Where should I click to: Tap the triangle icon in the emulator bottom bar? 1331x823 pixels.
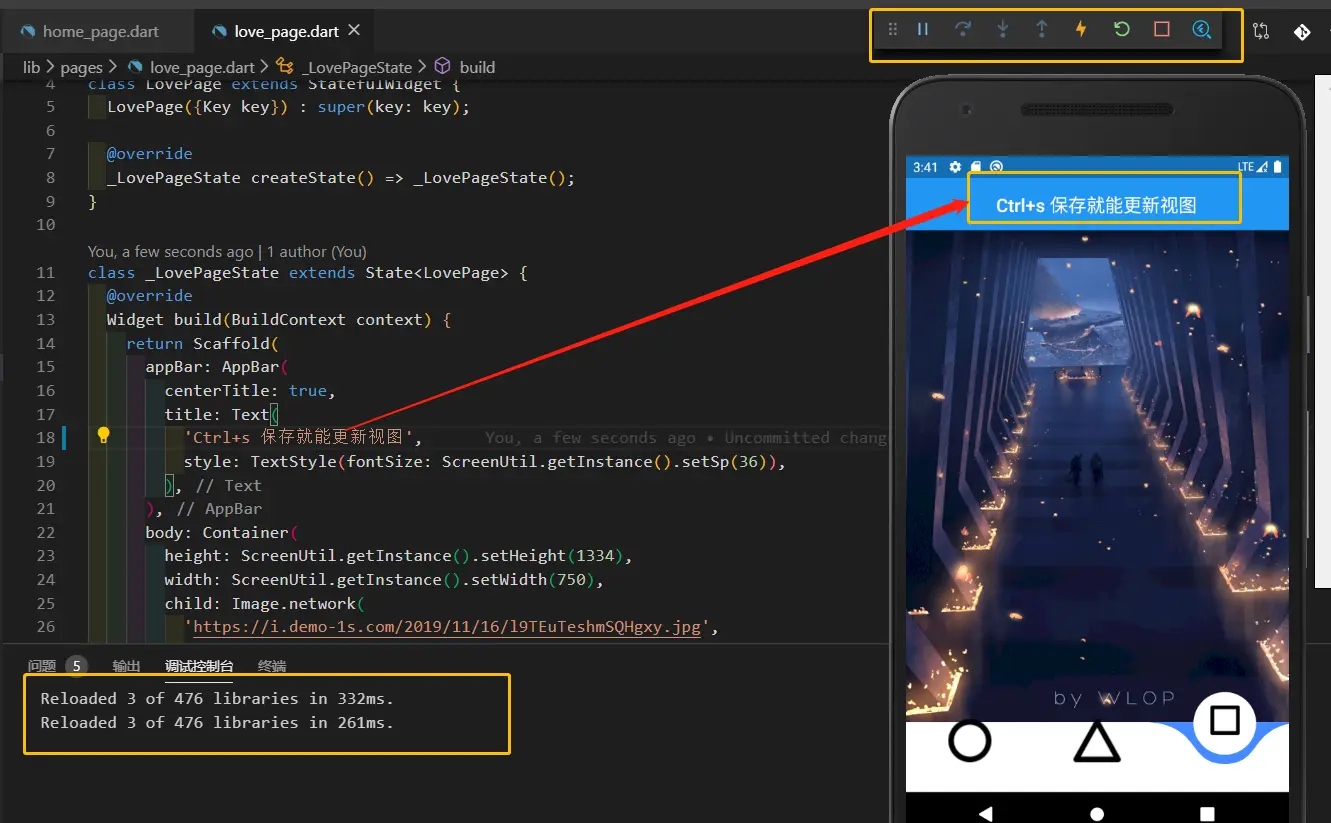[1097, 741]
